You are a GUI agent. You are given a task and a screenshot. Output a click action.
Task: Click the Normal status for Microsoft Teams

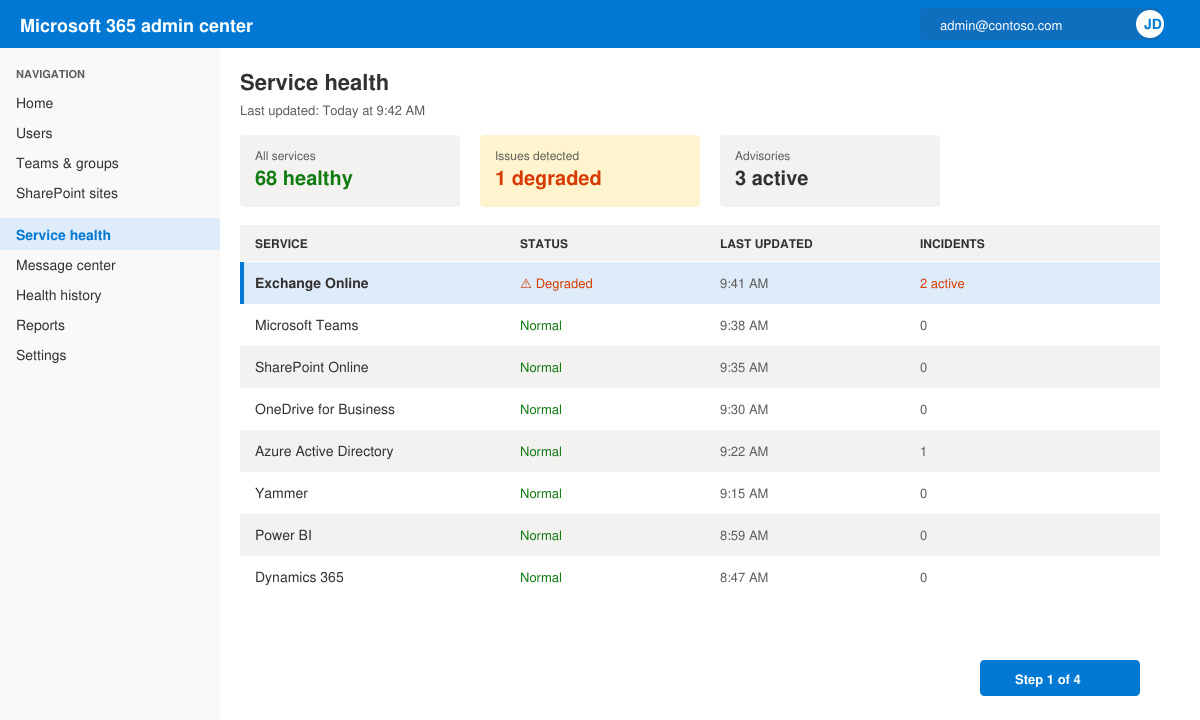point(541,326)
